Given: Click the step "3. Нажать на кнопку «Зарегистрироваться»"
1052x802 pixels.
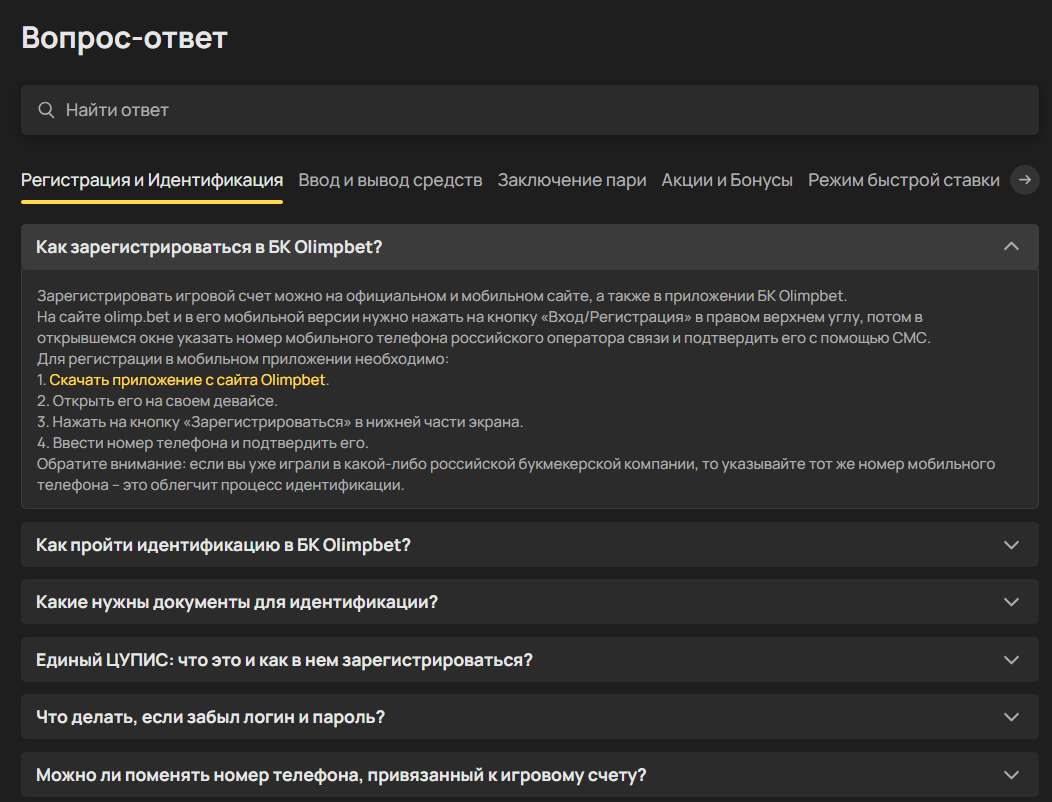Looking at the screenshot, I should pyautogui.click(x=280, y=422).
